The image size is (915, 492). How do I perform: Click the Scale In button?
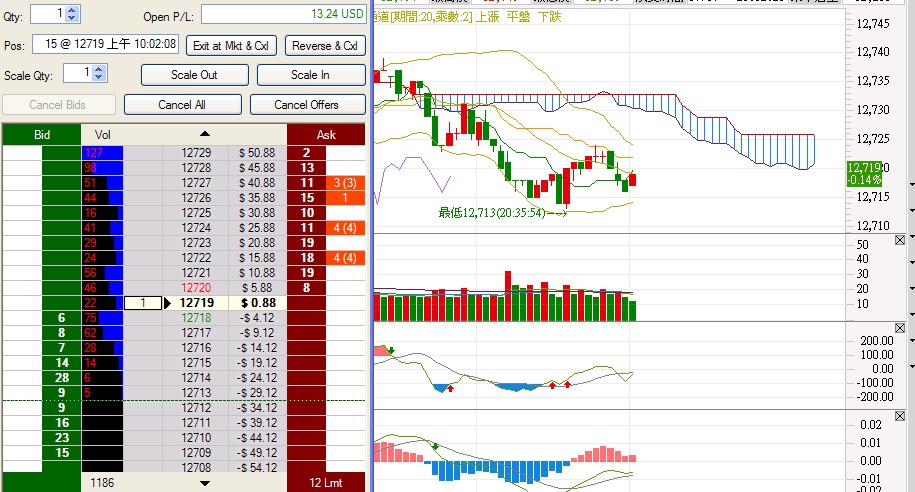pyautogui.click(x=310, y=75)
